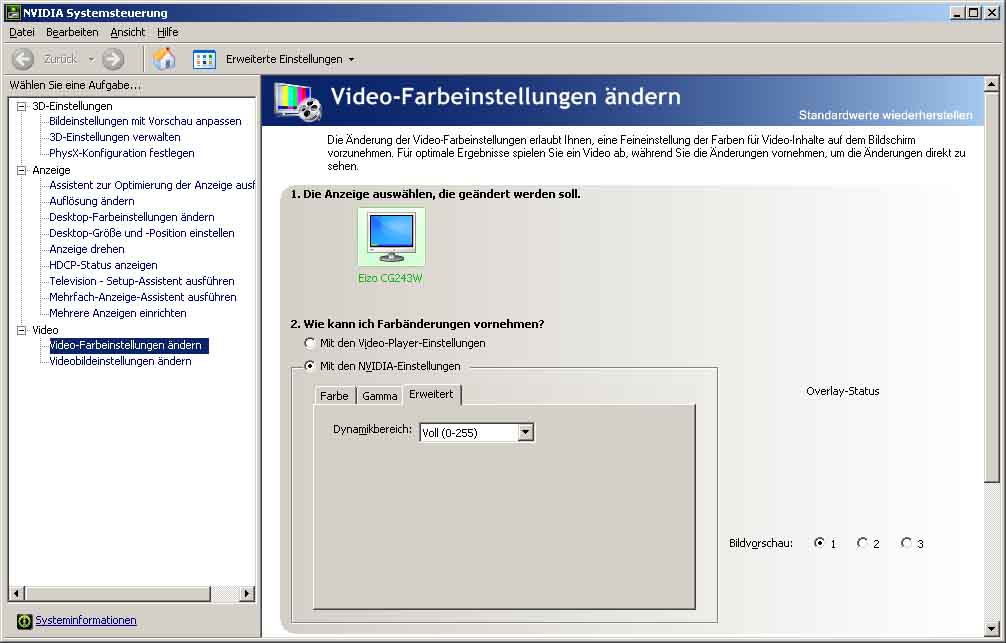The image size is (1006, 643).
Task: Open the Systeminformationen link
Action: (x=86, y=621)
